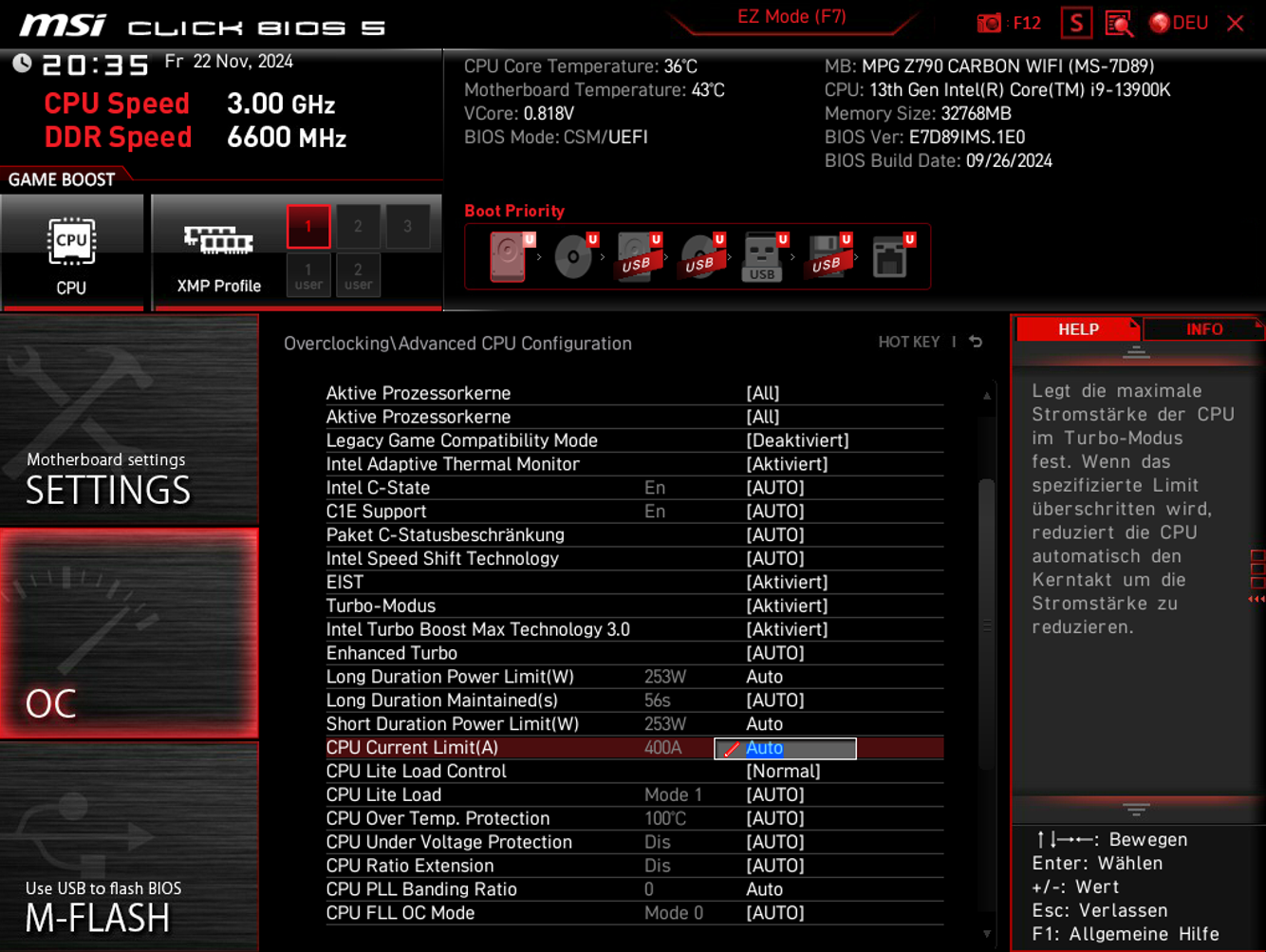Take a screenshot with the F12 camera icon
Viewport: 1266px width, 952px height.
tap(989, 23)
